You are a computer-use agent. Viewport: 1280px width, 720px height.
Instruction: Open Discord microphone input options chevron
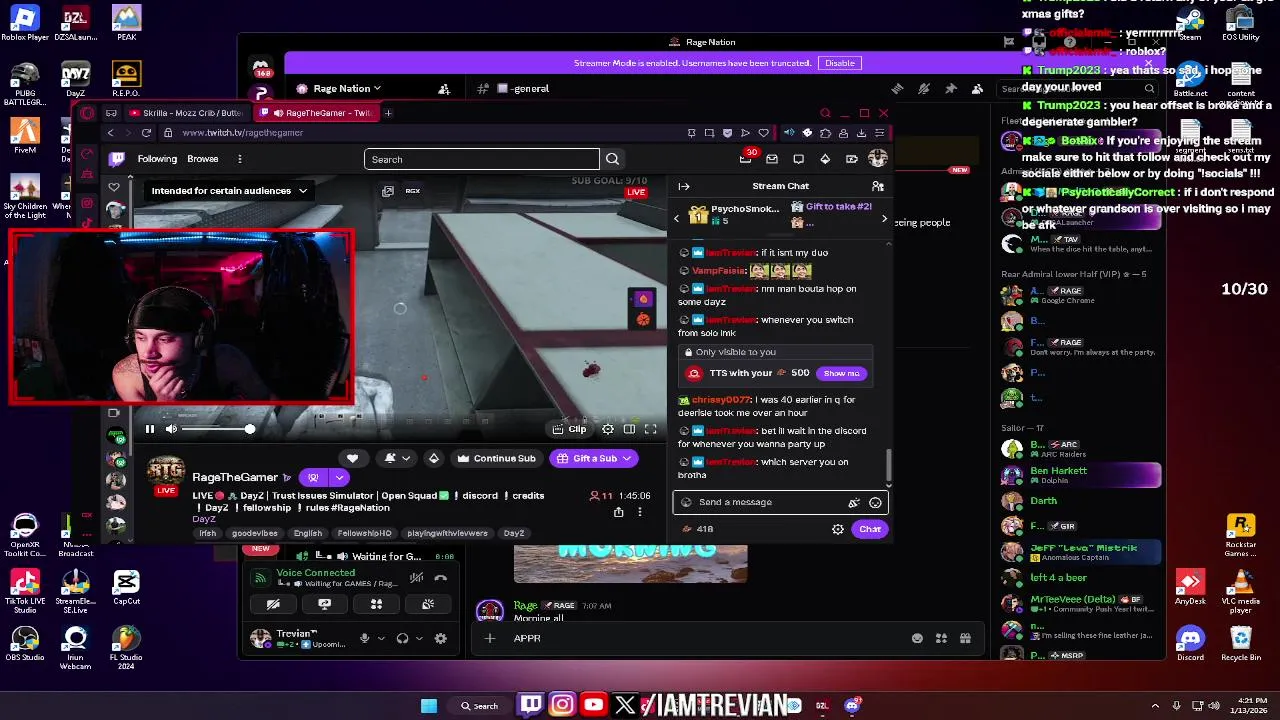click(381, 638)
